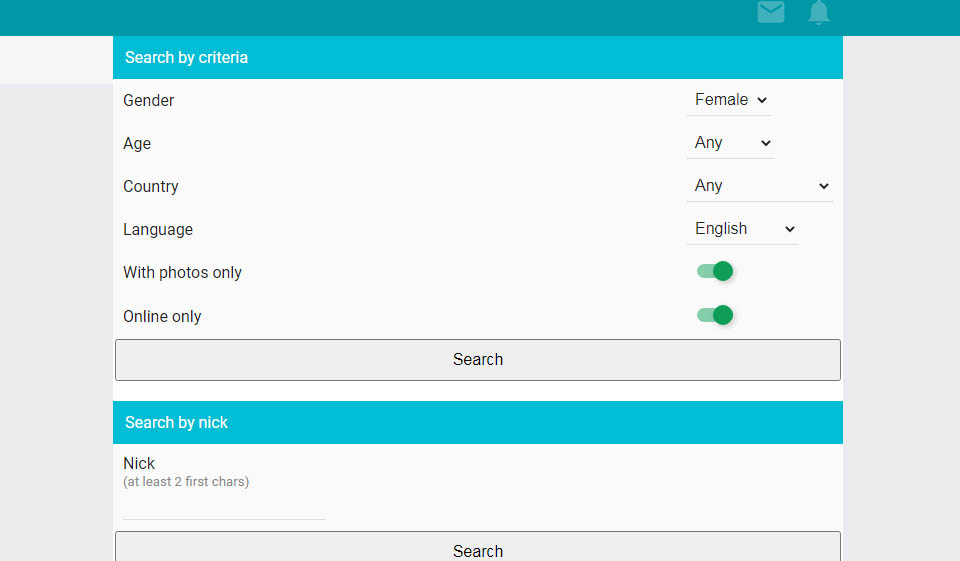960x561 pixels.
Task: Click the Country label text
Action: (x=151, y=187)
